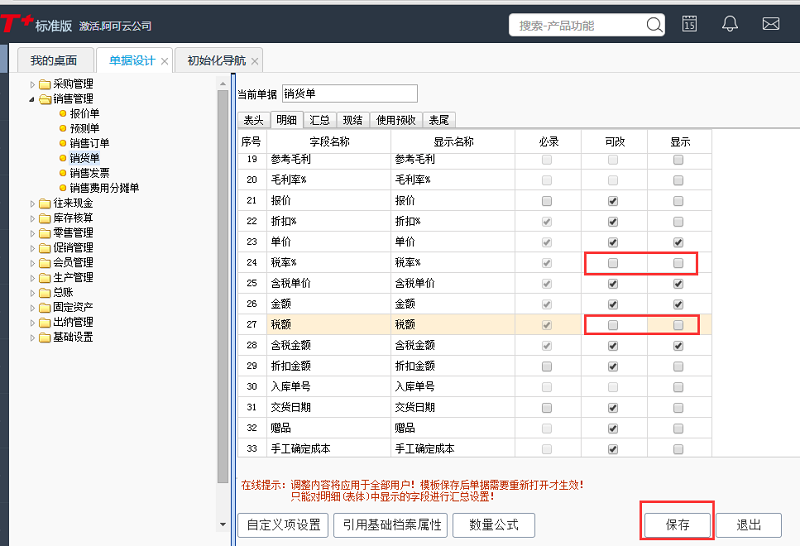The image size is (800, 546).
Task: Click the 往来现金 folder icon
Action: point(45,204)
